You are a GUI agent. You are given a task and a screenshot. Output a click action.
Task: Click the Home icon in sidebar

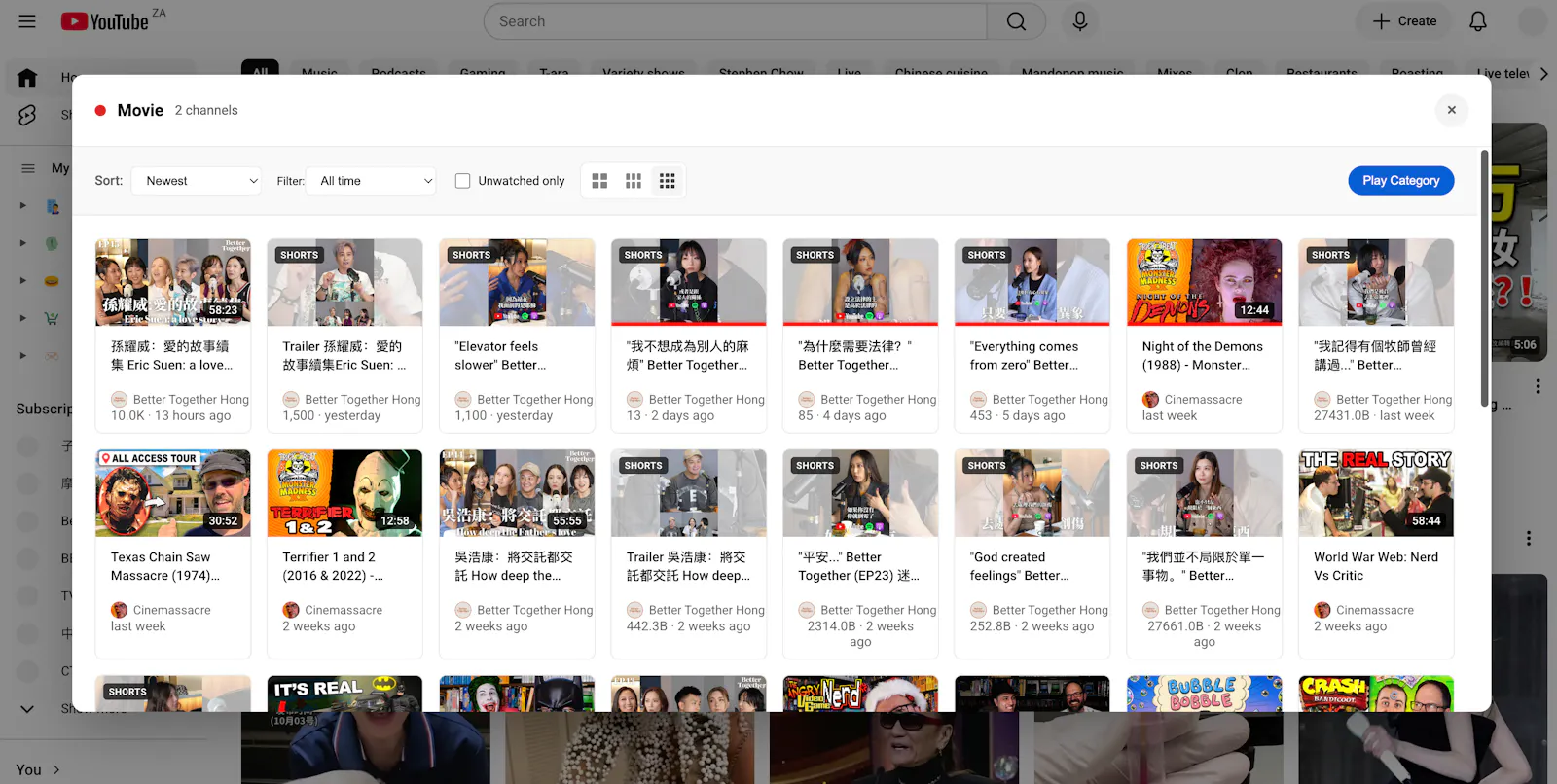tap(27, 77)
